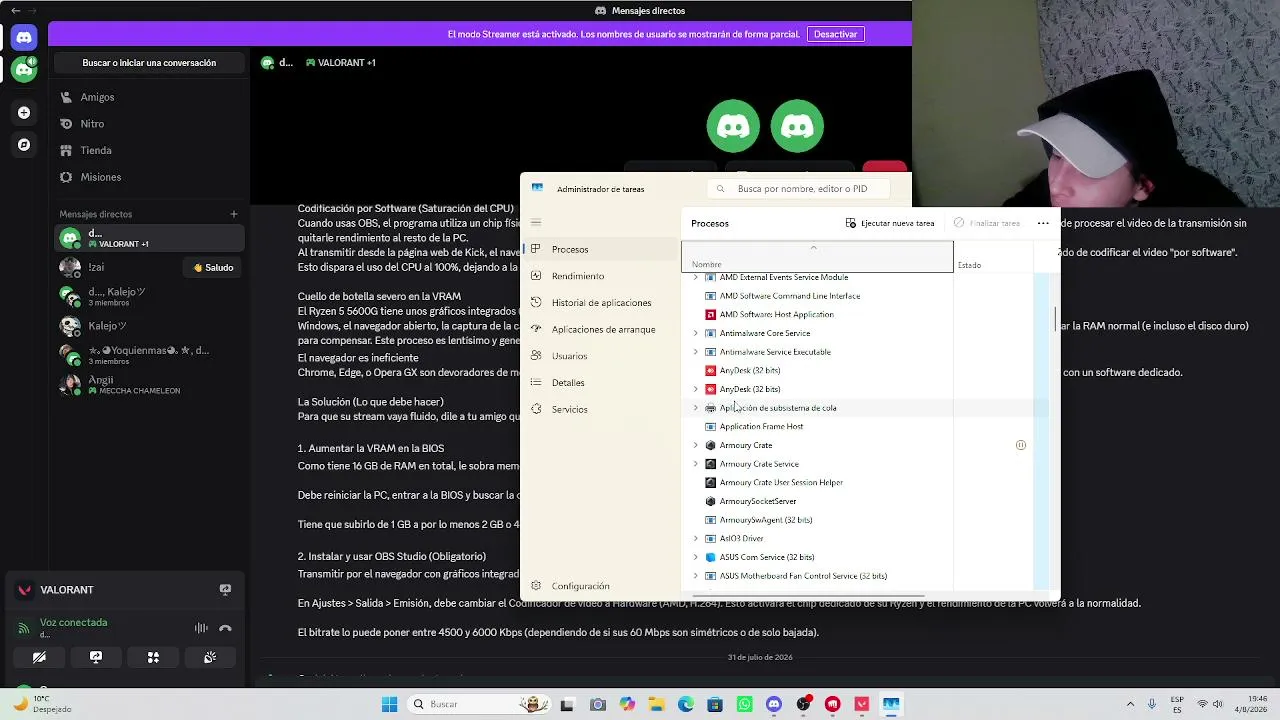The image size is (1280, 720).
Task: Expand Aplicación de subsistema de cola
Action: click(x=696, y=408)
